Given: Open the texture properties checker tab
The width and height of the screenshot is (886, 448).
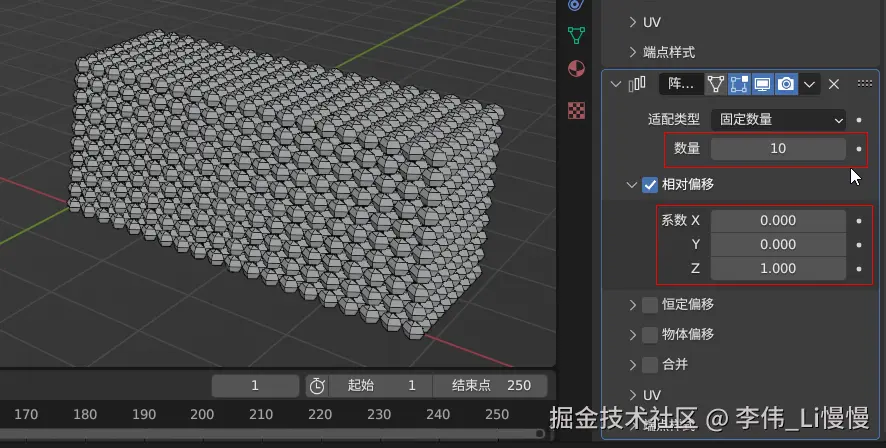Looking at the screenshot, I should pyautogui.click(x=576, y=110).
